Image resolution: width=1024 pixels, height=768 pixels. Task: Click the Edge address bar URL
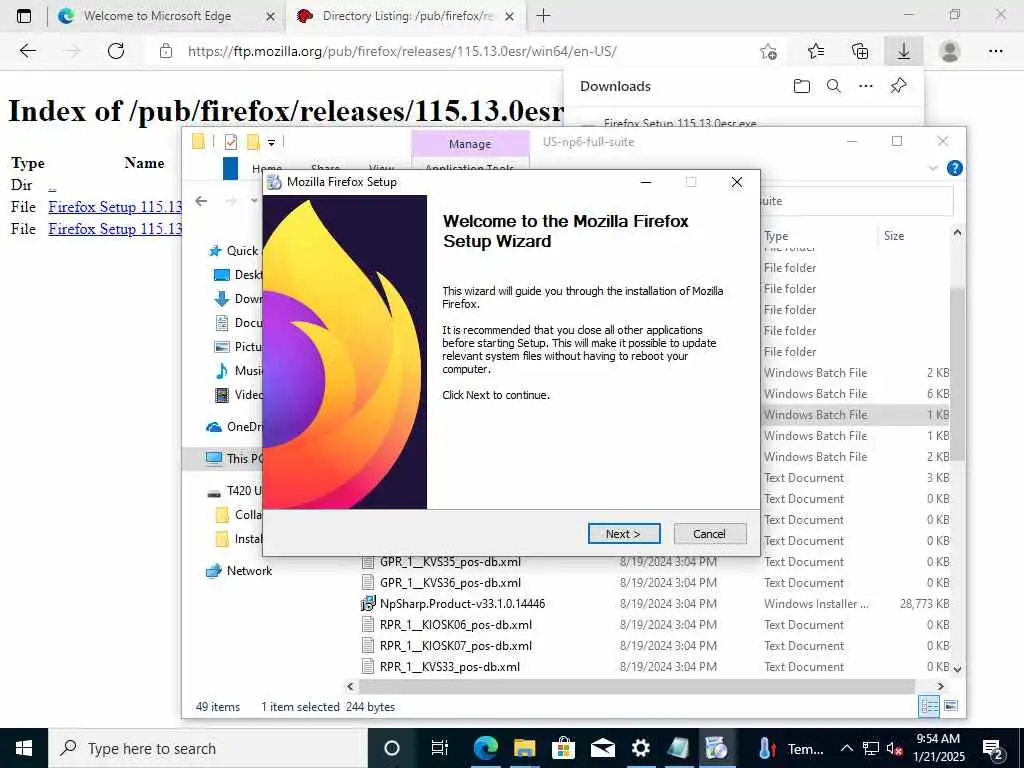click(402, 51)
